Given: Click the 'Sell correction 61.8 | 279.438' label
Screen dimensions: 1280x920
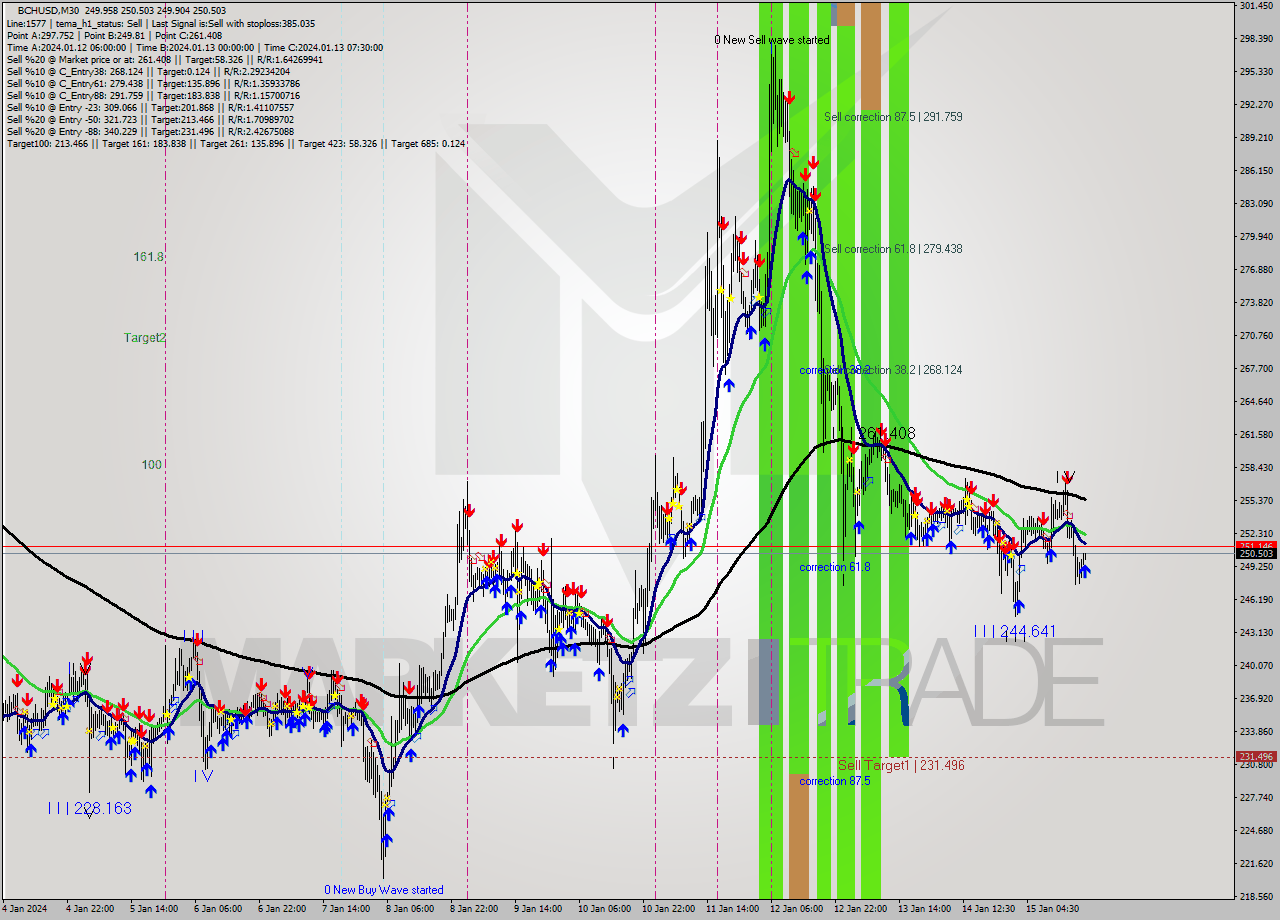Looking at the screenshot, I should (x=893, y=249).
